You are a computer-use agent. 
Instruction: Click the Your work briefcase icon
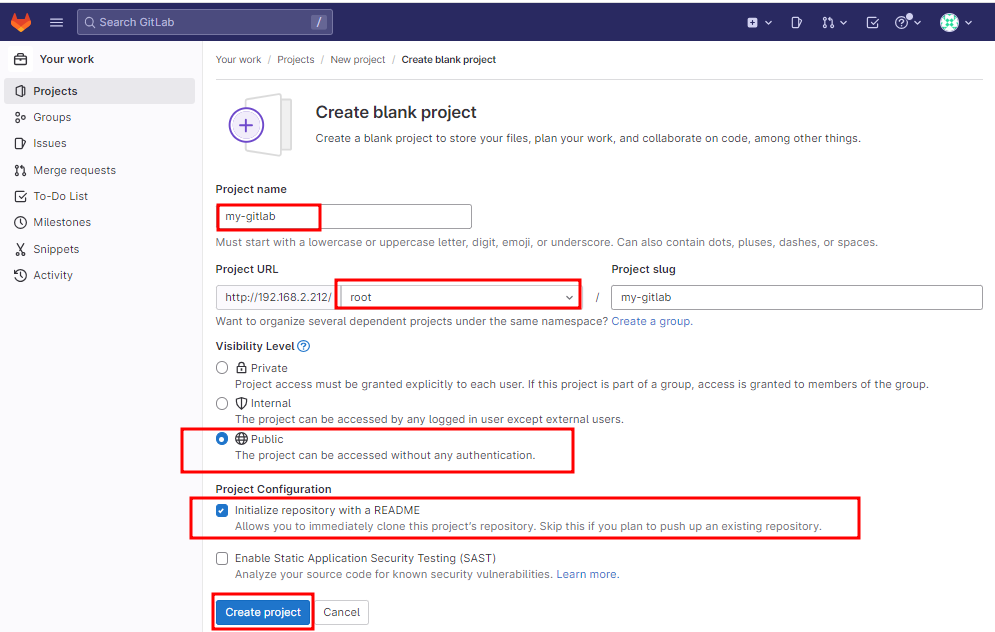(20, 59)
